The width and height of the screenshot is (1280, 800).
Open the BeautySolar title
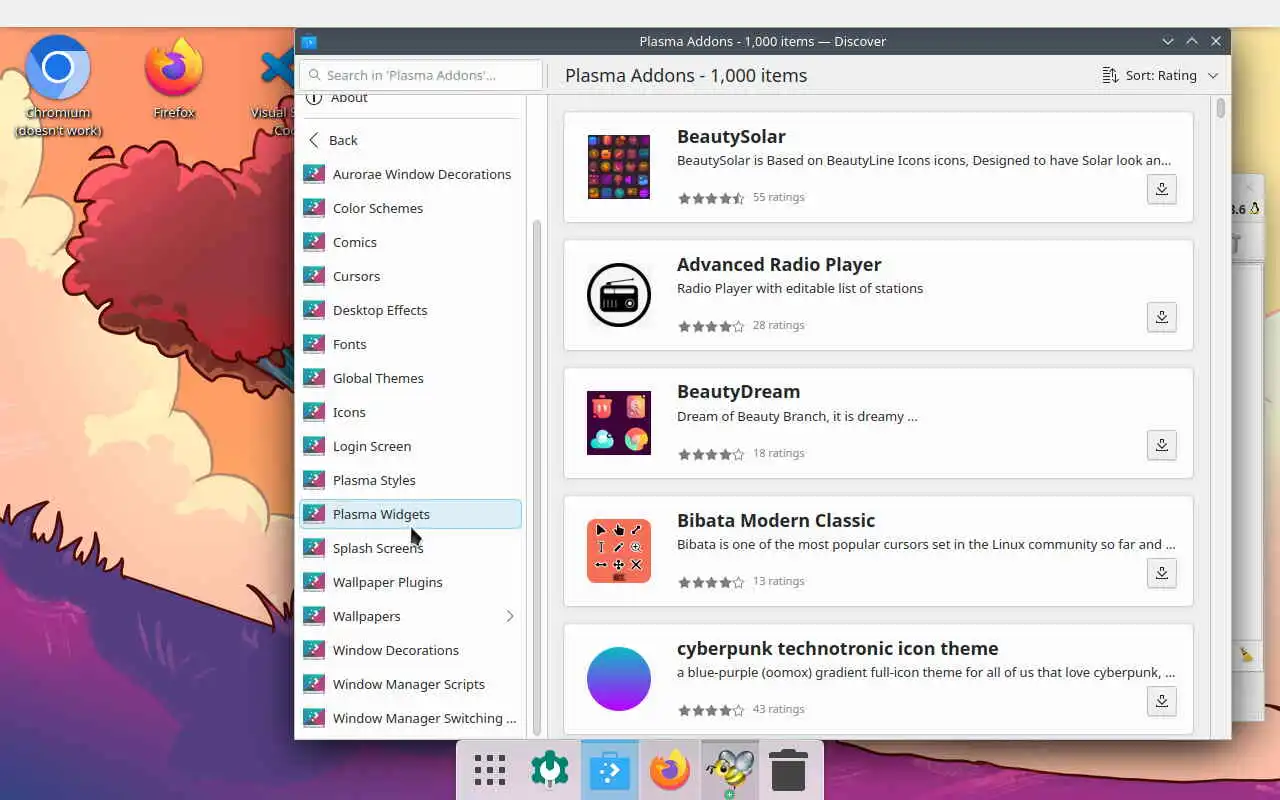[731, 137]
